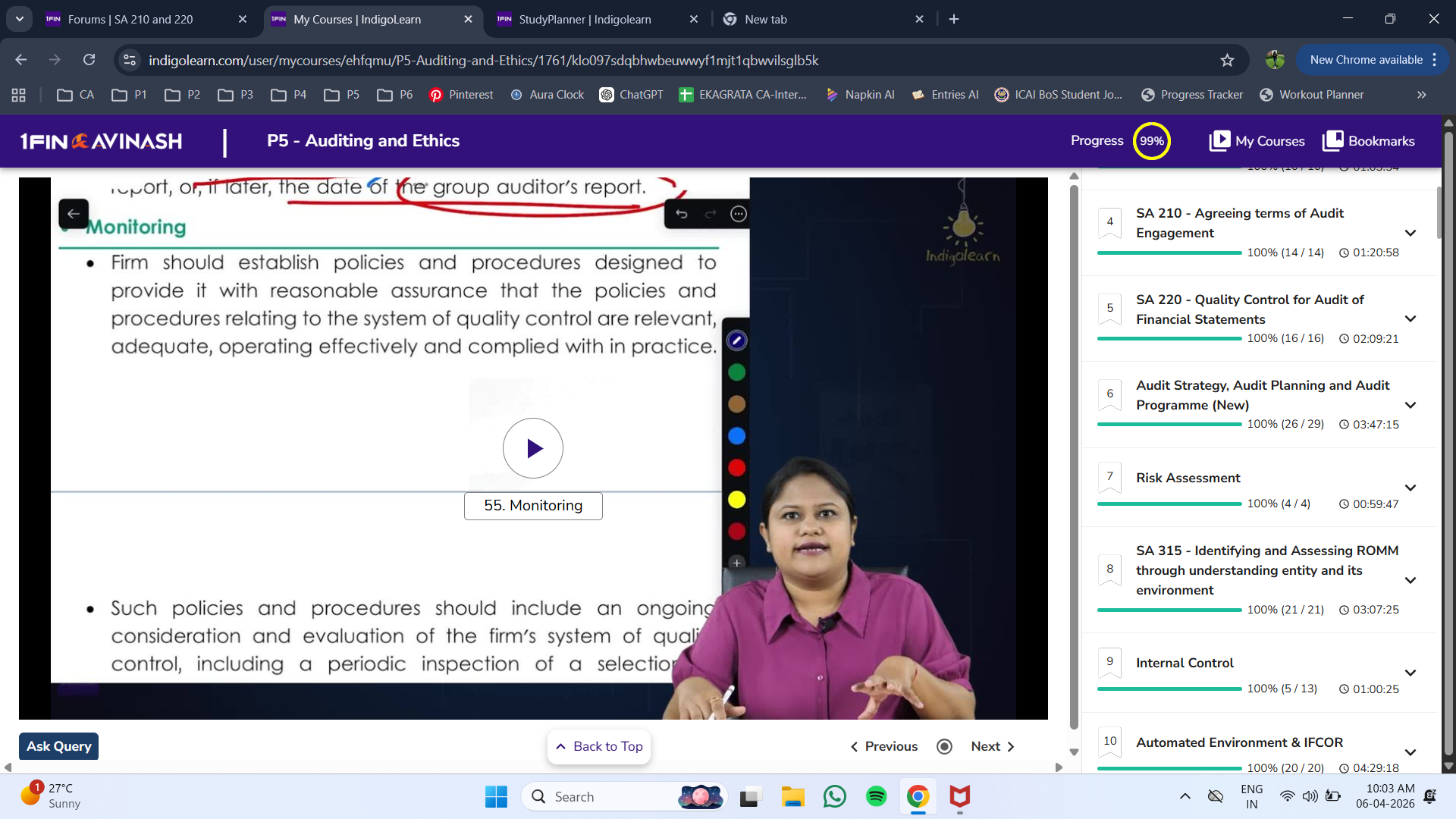Bookmark this page with star icon
The height and width of the screenshot is (819, 1456).
(x=1227, y=60)
